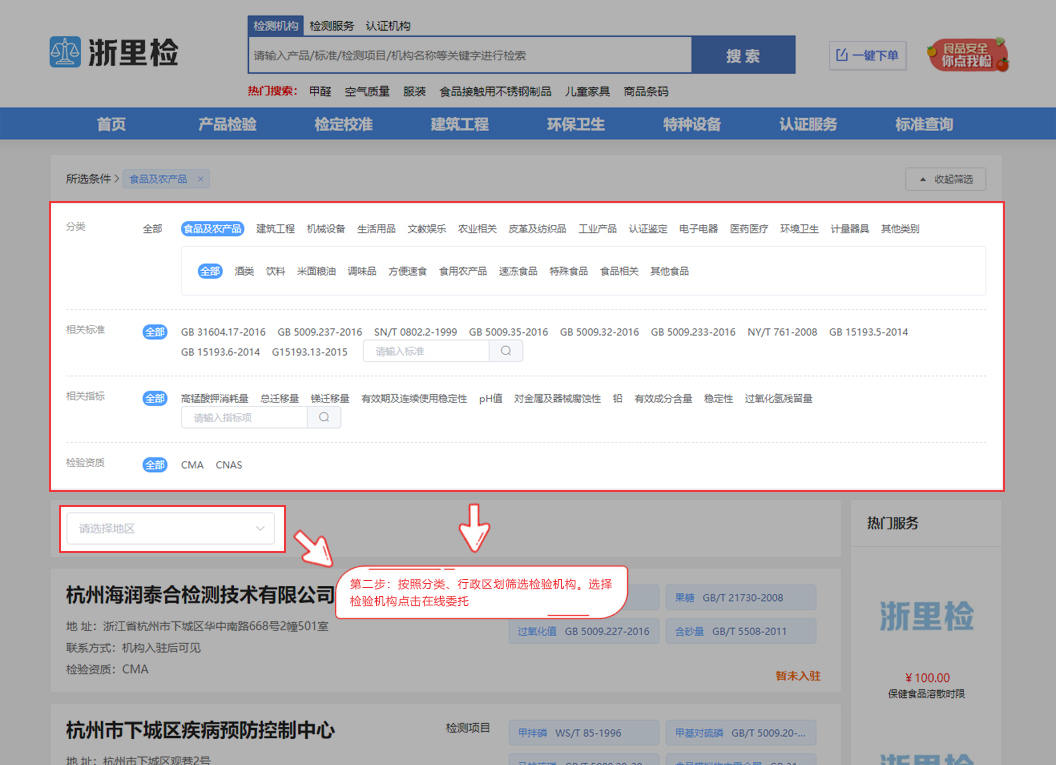Select the CMA qualification filter

point(192,465)
